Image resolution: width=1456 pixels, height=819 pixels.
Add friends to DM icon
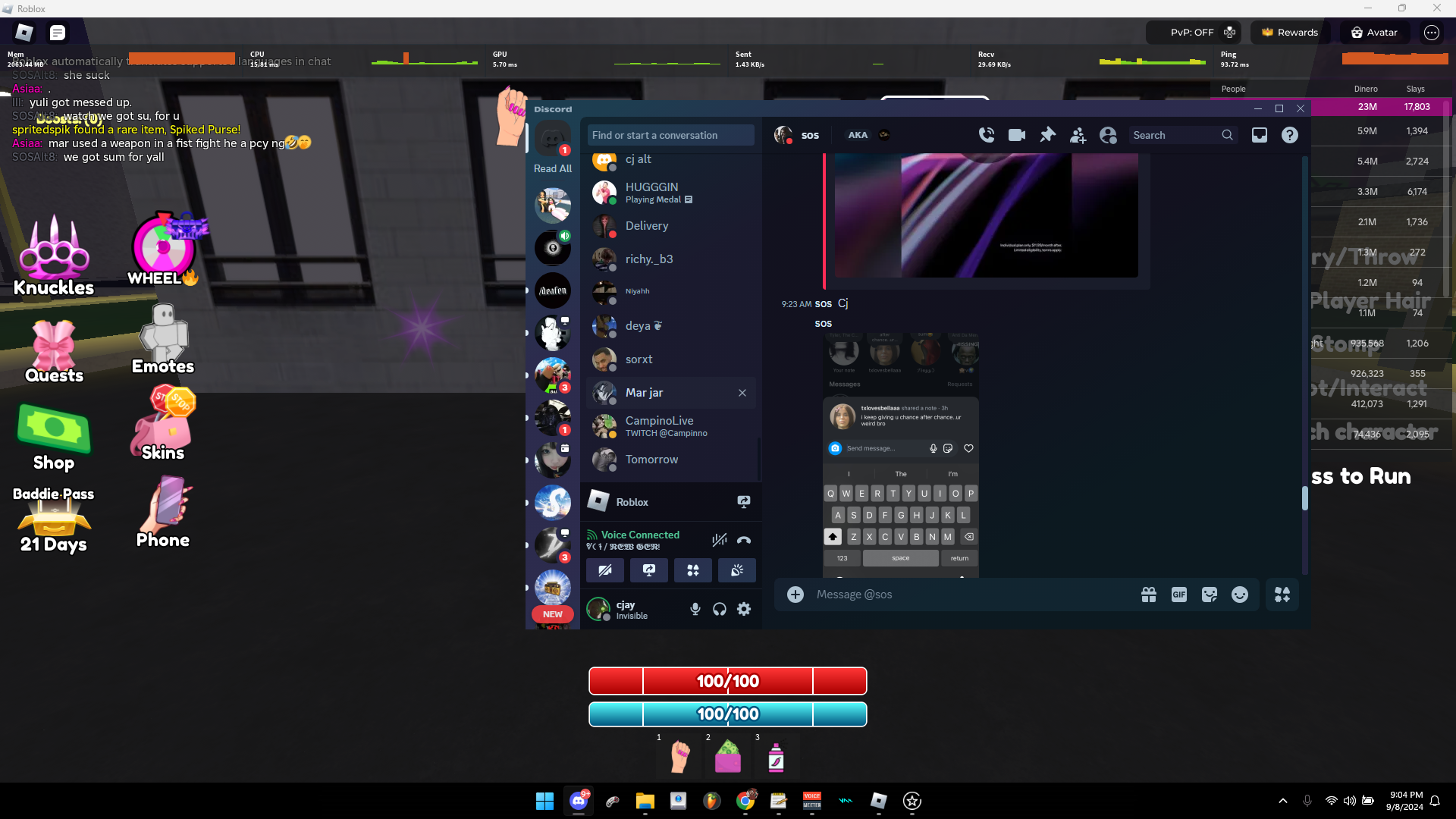(1078, 135)
